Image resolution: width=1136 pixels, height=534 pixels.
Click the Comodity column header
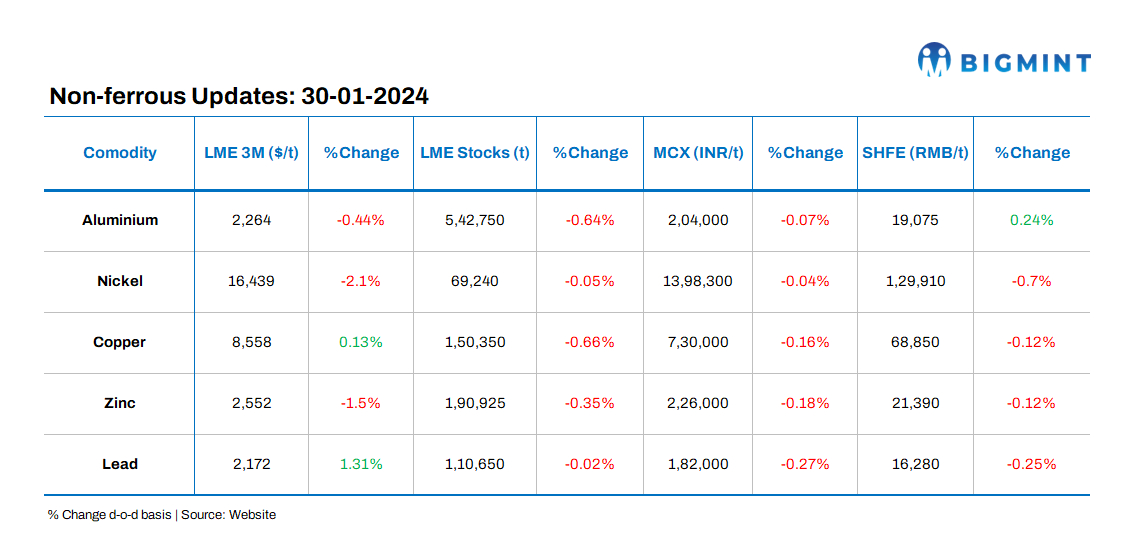120,153
